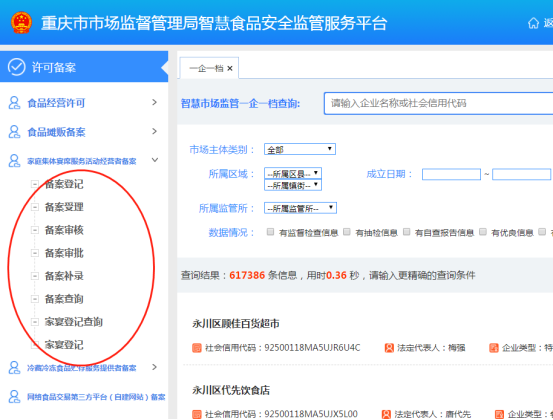
Task: Click tree node icon beside 备案补录
Action: (x=35, y=276)
